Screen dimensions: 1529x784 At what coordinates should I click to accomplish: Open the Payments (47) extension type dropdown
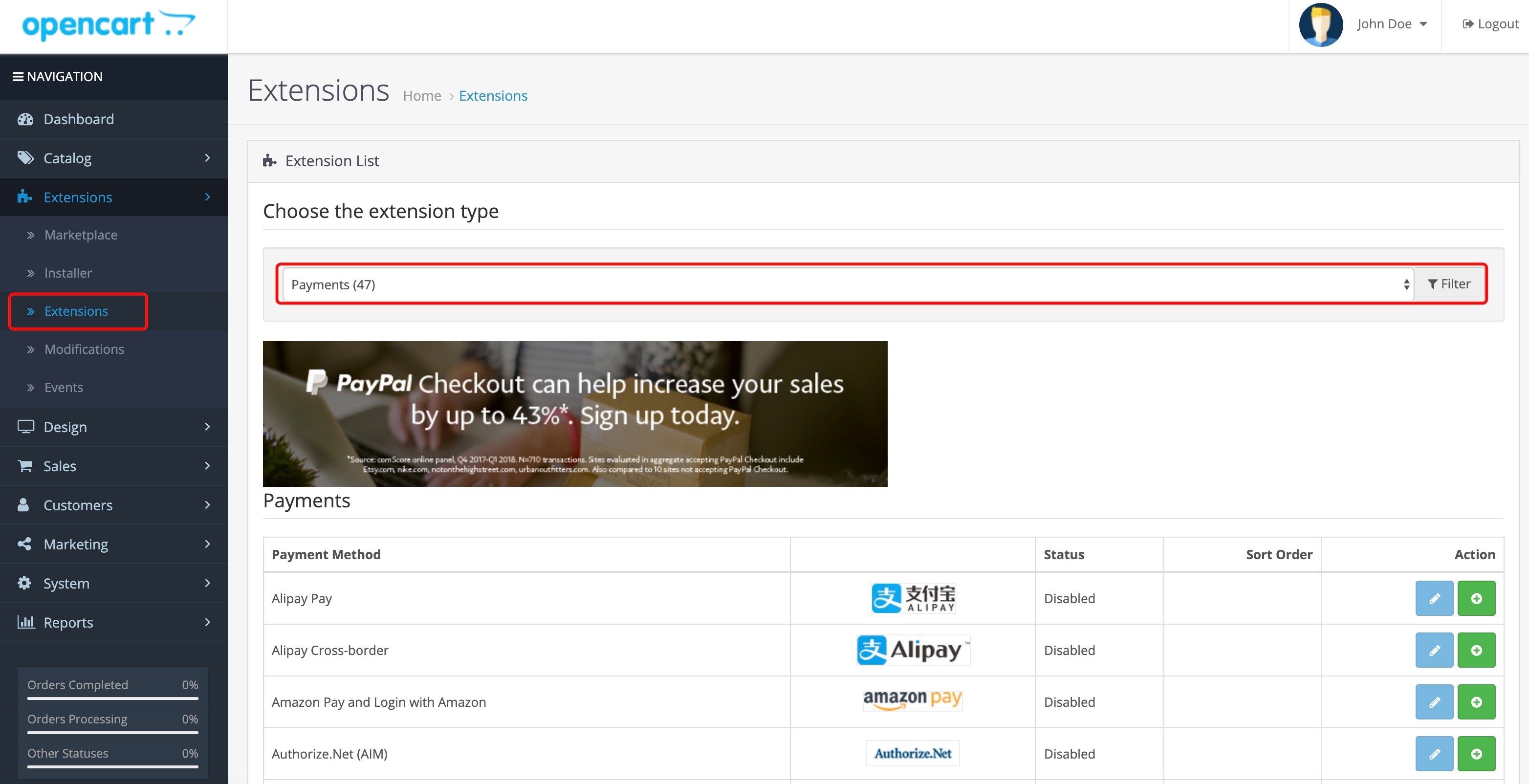(x=848, y=284)
